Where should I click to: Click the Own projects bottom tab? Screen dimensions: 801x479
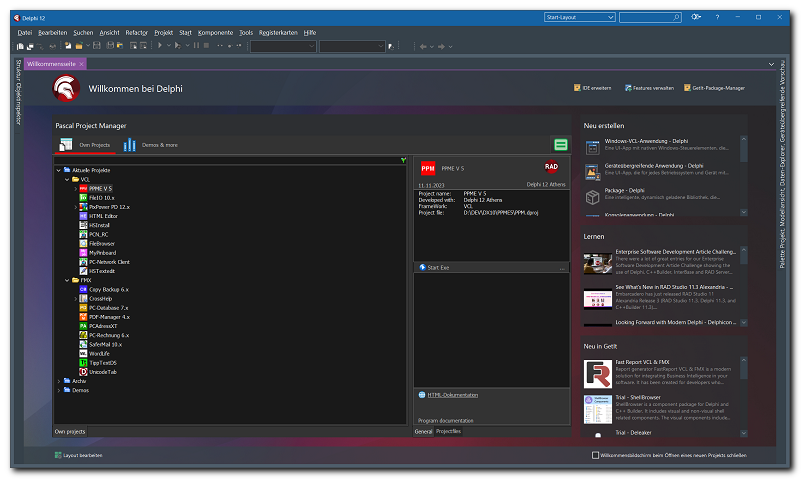pos(70,432)
